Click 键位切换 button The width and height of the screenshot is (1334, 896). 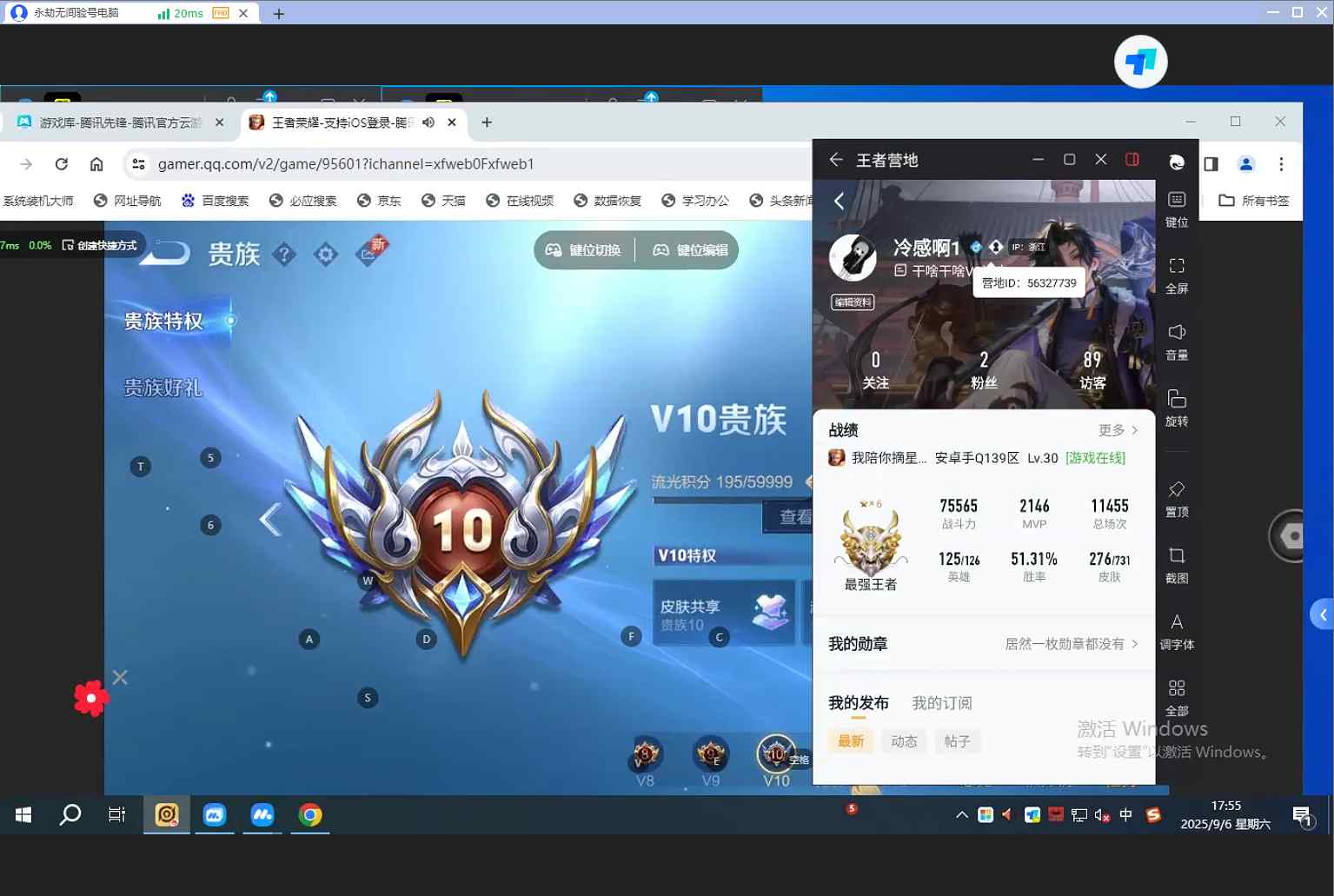tap(584, 250)
